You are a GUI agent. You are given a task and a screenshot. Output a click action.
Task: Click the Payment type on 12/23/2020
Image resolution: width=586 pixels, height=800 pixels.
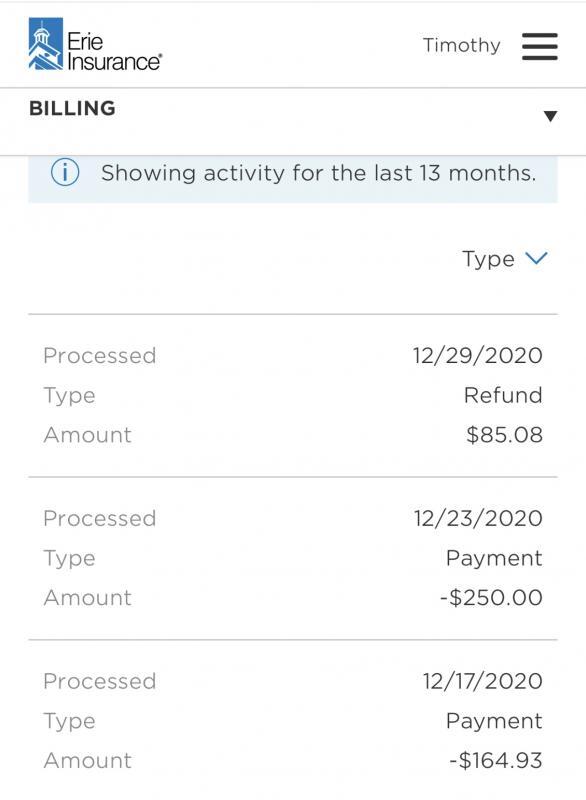pos(494,558)
